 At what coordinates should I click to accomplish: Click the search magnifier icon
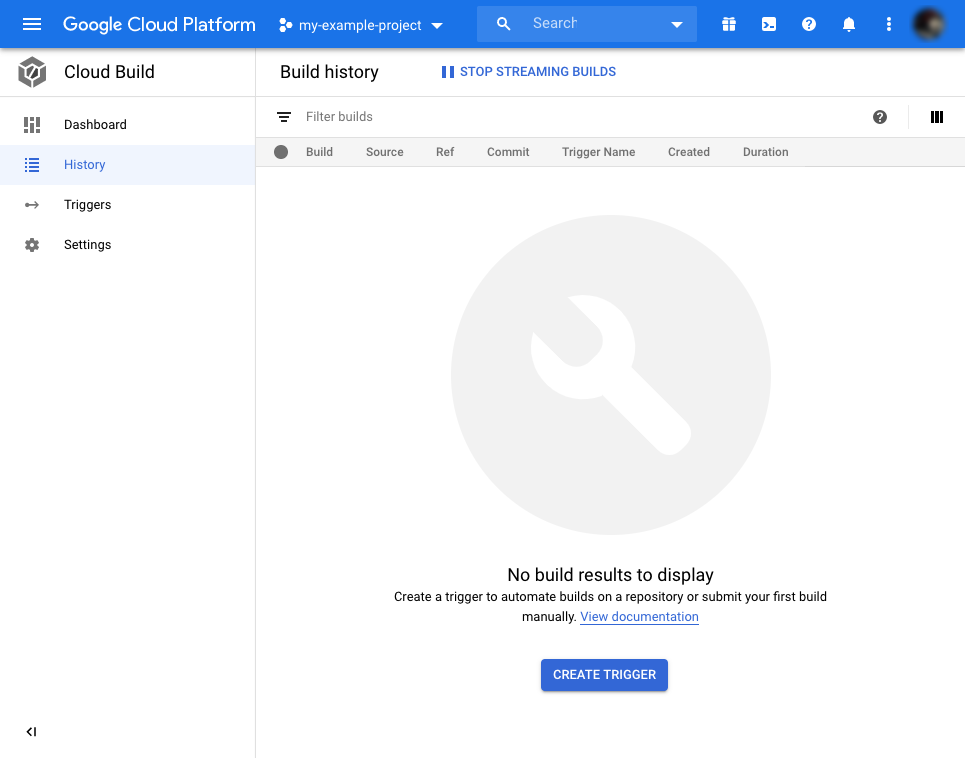[503, 24]
